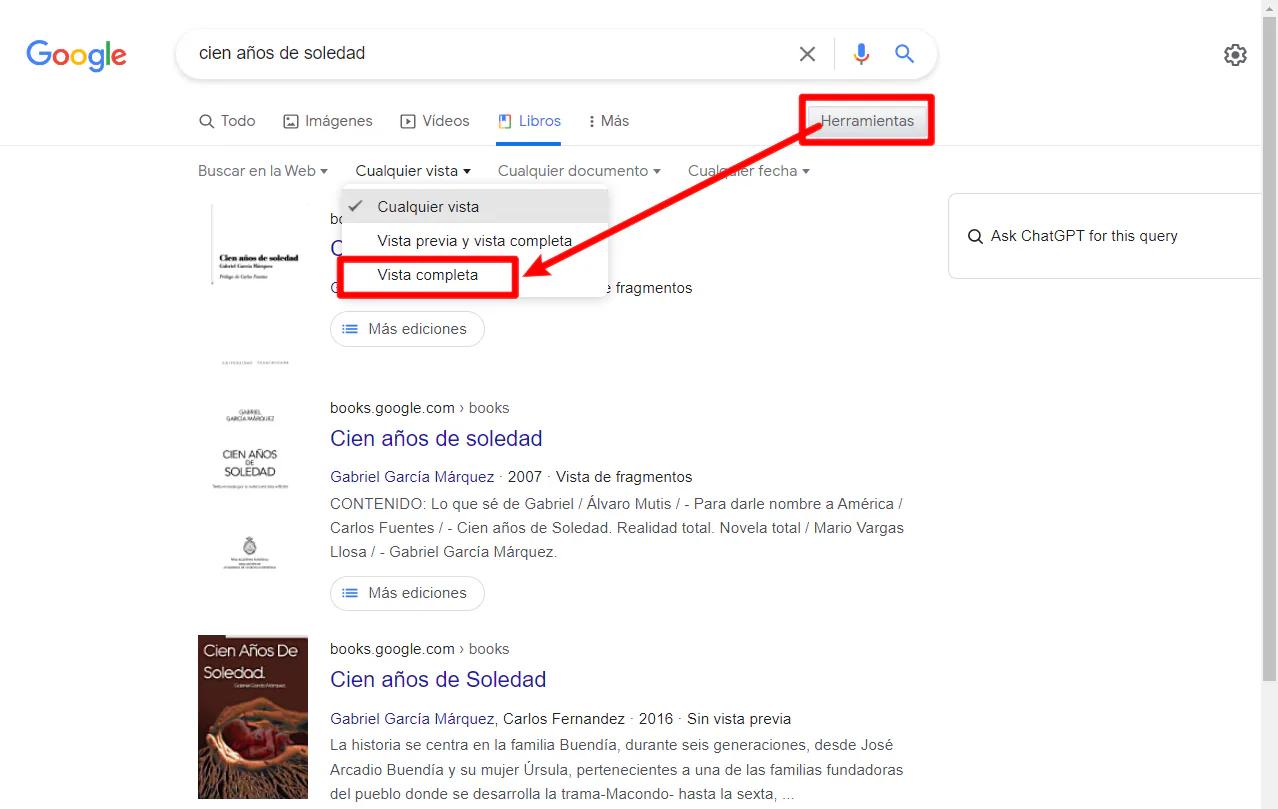
Task: Select Vista completa filter option
Action: point(428,275)
